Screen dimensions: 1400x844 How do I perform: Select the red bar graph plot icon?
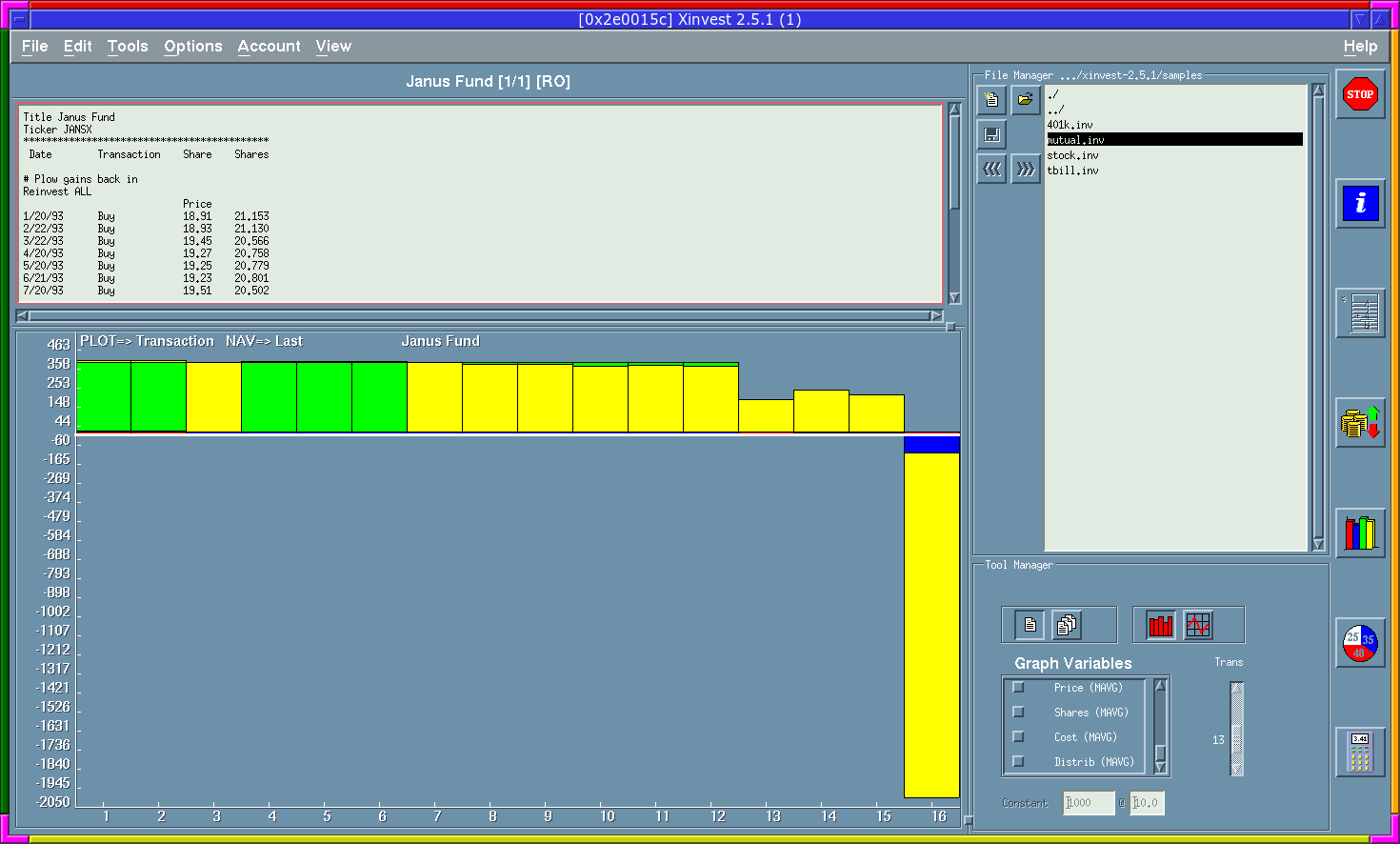click(1161, 625)
